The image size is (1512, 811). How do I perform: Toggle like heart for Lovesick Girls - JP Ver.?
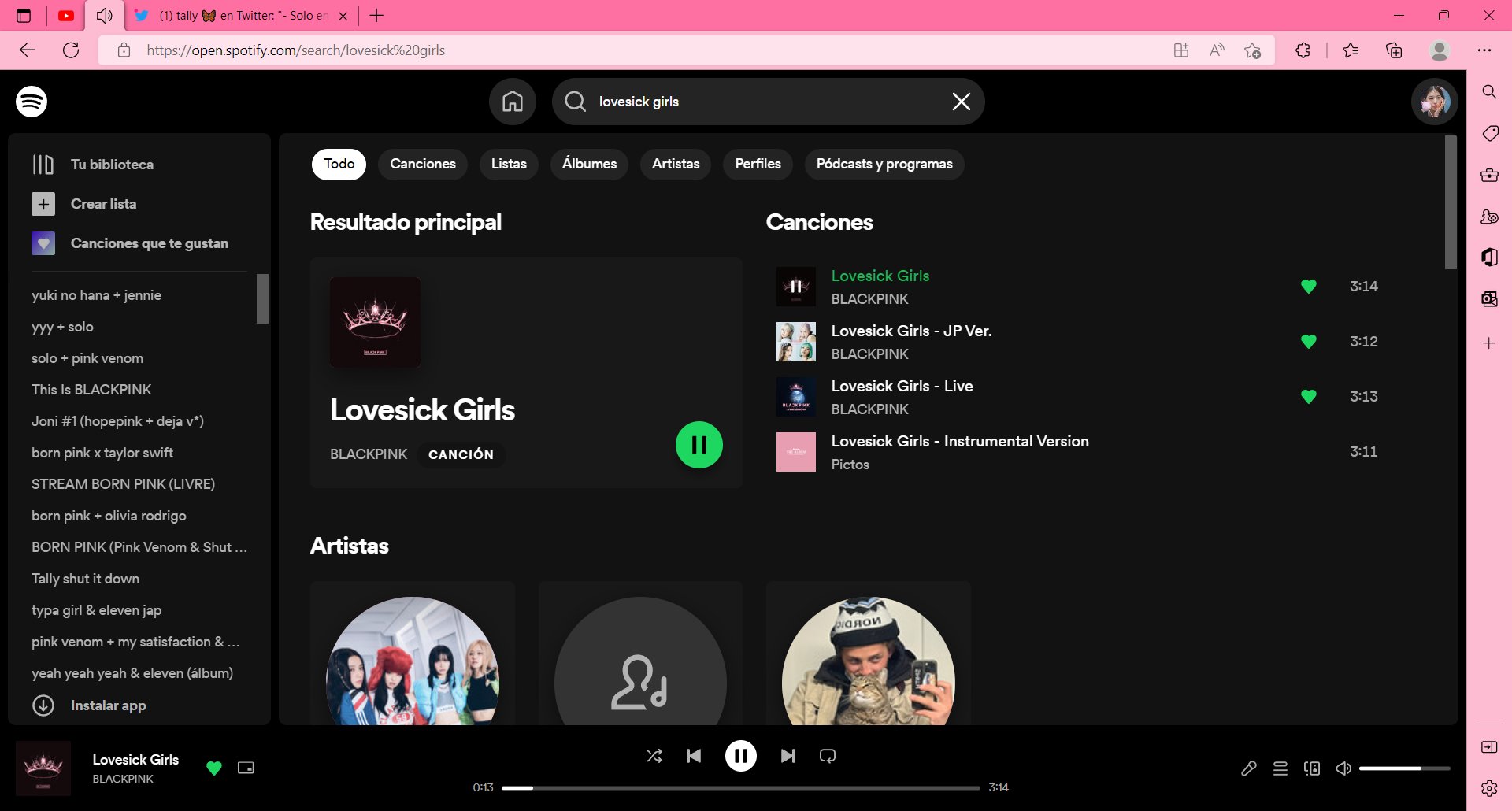(1309, 342)
